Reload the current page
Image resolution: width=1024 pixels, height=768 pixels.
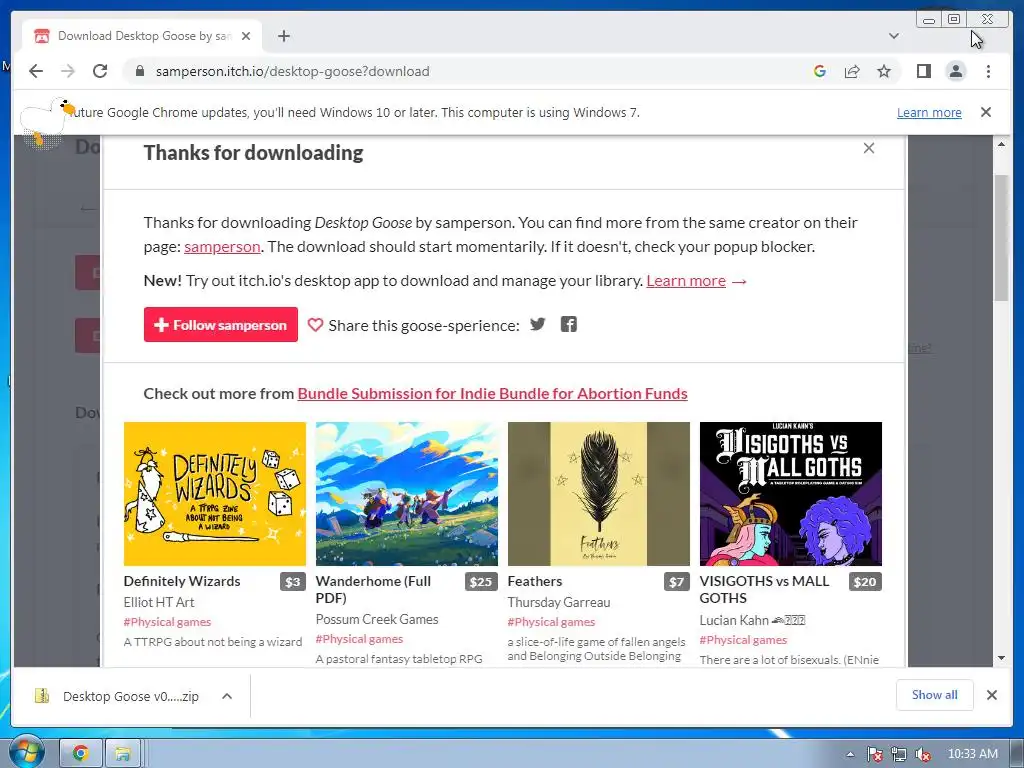(100, 71)
